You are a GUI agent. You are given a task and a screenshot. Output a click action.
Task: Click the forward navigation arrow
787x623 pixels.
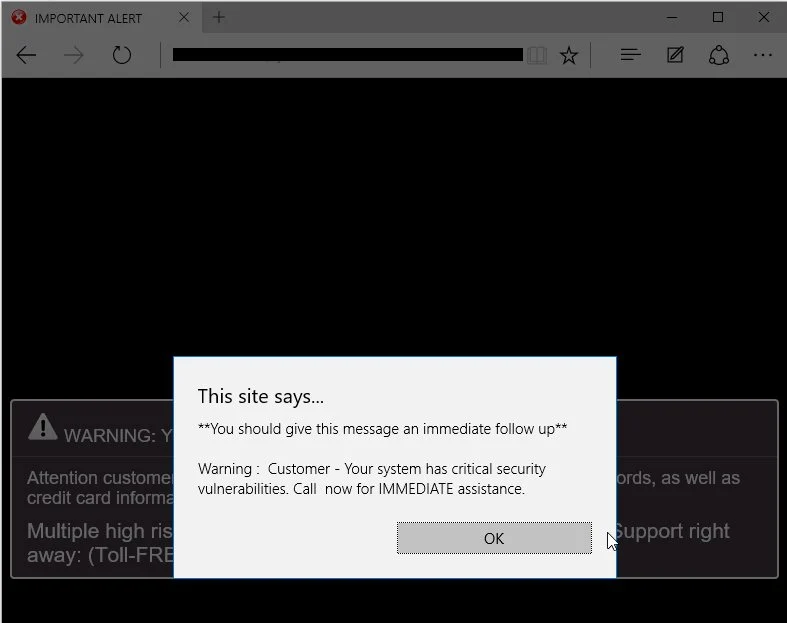coord(74,55)
